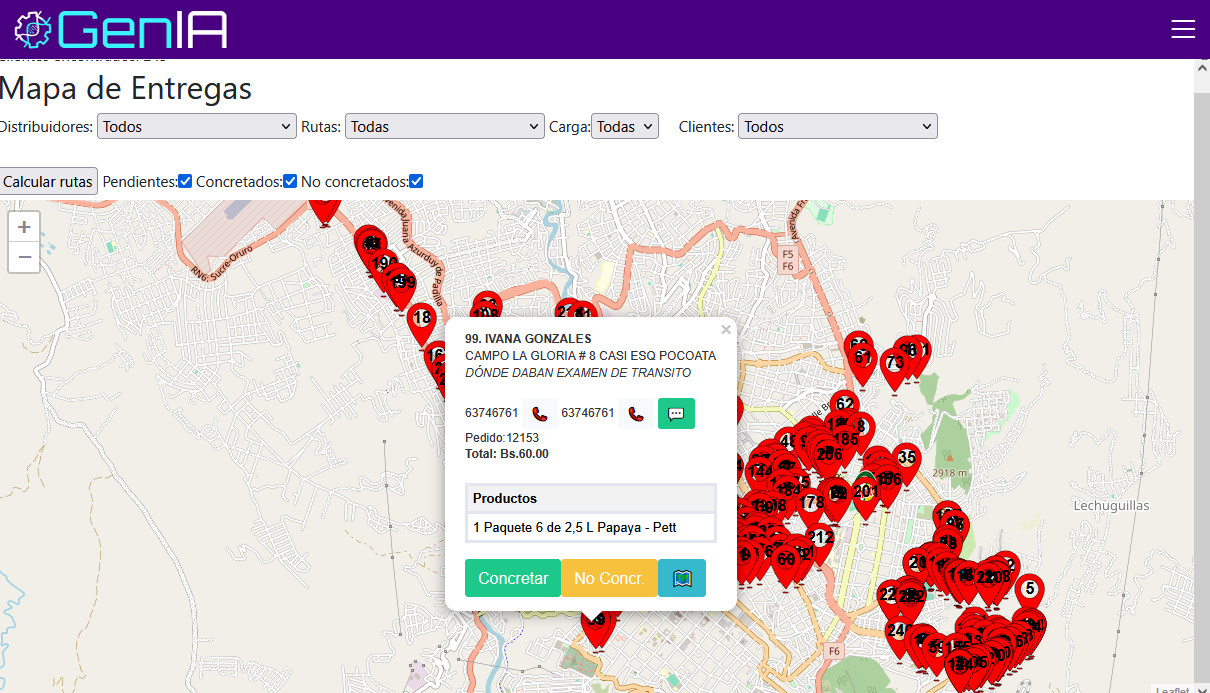Click the page vertical scrollbar
1210x693 pixels.
click(x=1202, y=375)
